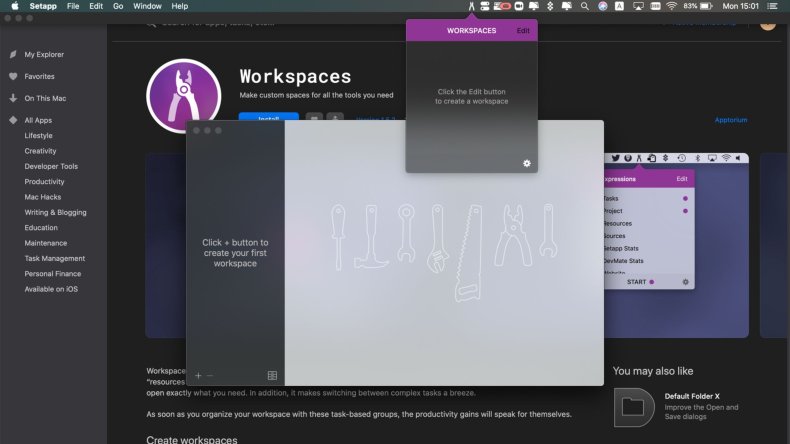This screenshot has width=790, height=444.
Task: Install the Workspaces app
Action: (269, 117)
